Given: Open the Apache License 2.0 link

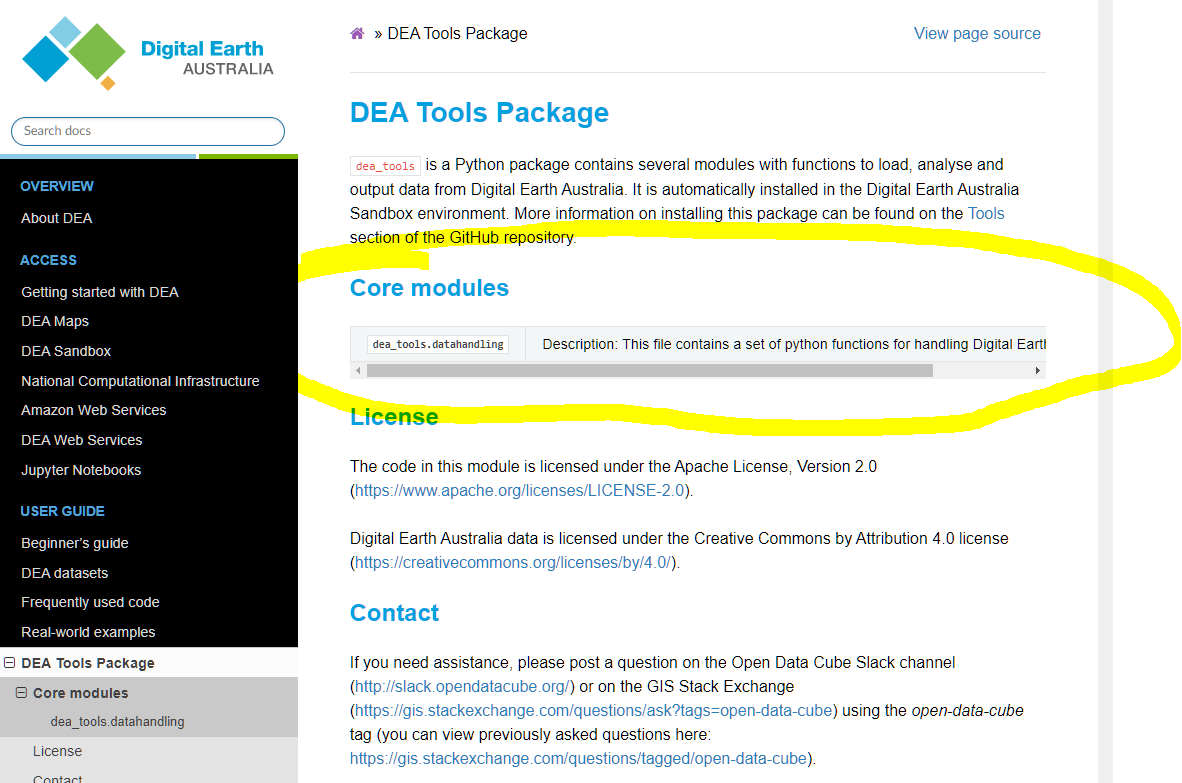Looking at the screenshot, I should pos(519,490).
